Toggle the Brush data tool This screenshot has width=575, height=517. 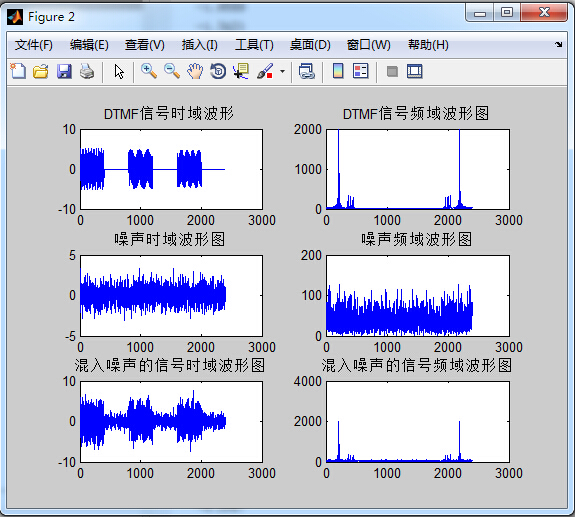coord(265,71)
